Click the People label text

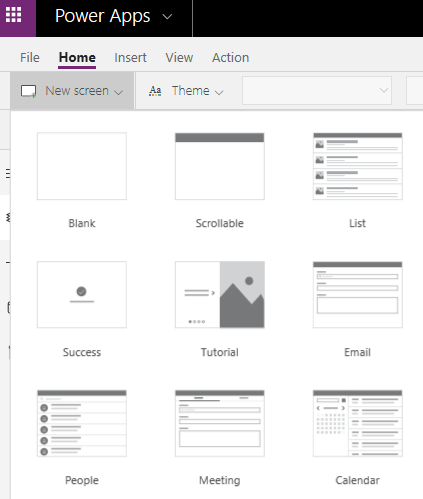(x=82, y=480)
